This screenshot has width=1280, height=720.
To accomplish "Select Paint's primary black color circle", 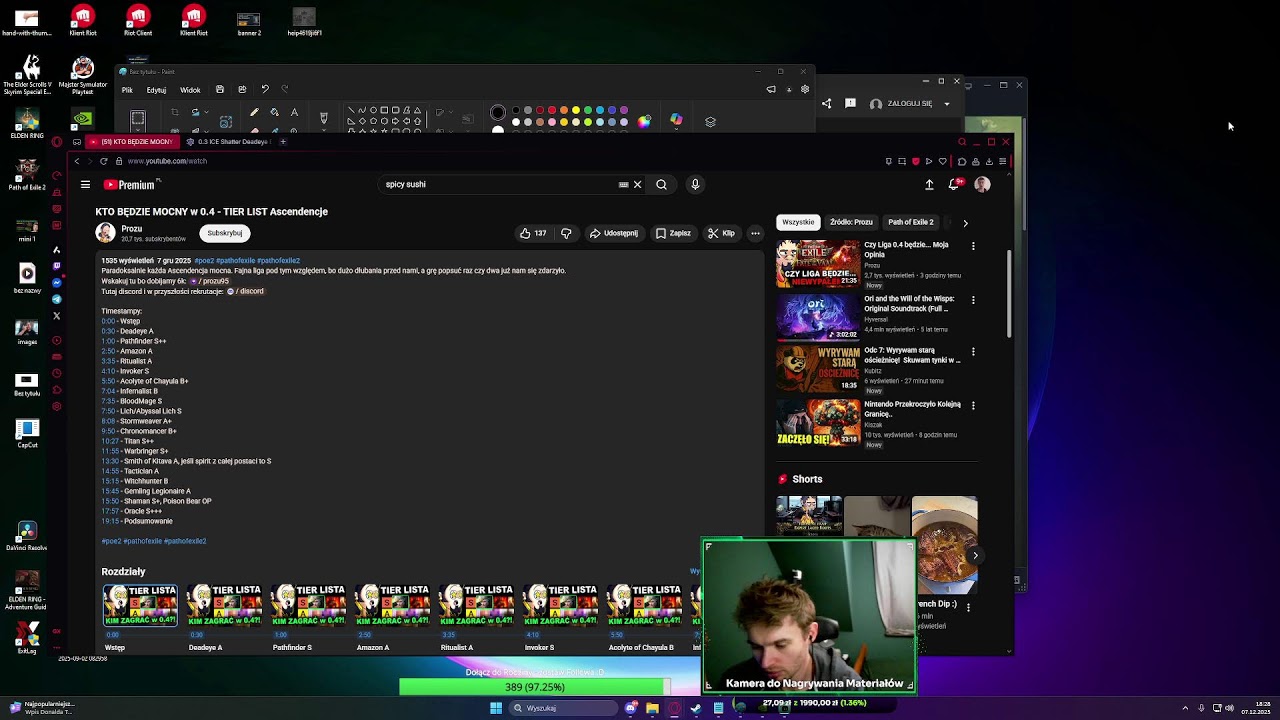I will coord(498,112).
